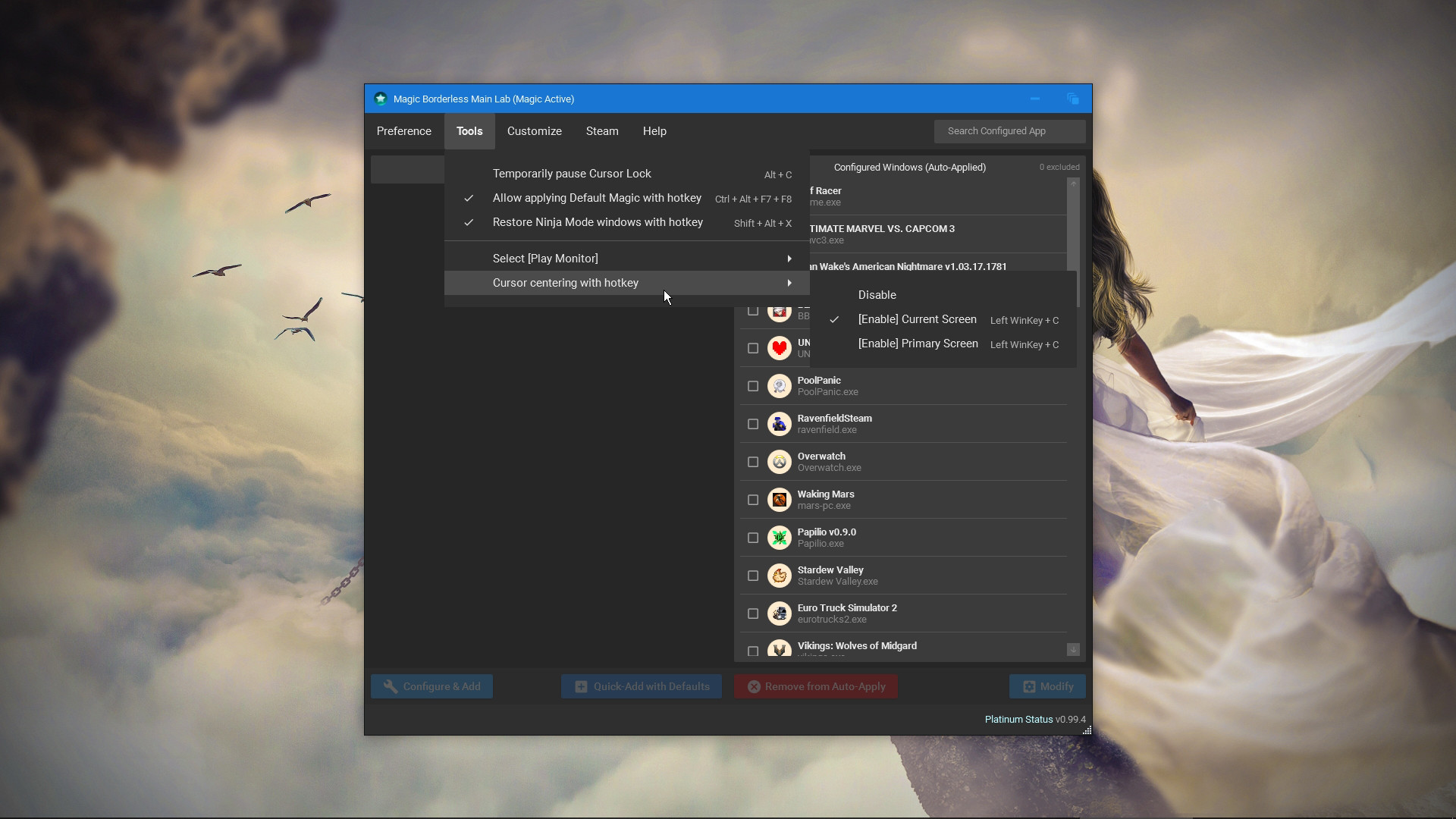The width and height of the screenshot is (1456, 819).
Task: Click the Stardew Valley game icon
Action: [x=780, y=575]
